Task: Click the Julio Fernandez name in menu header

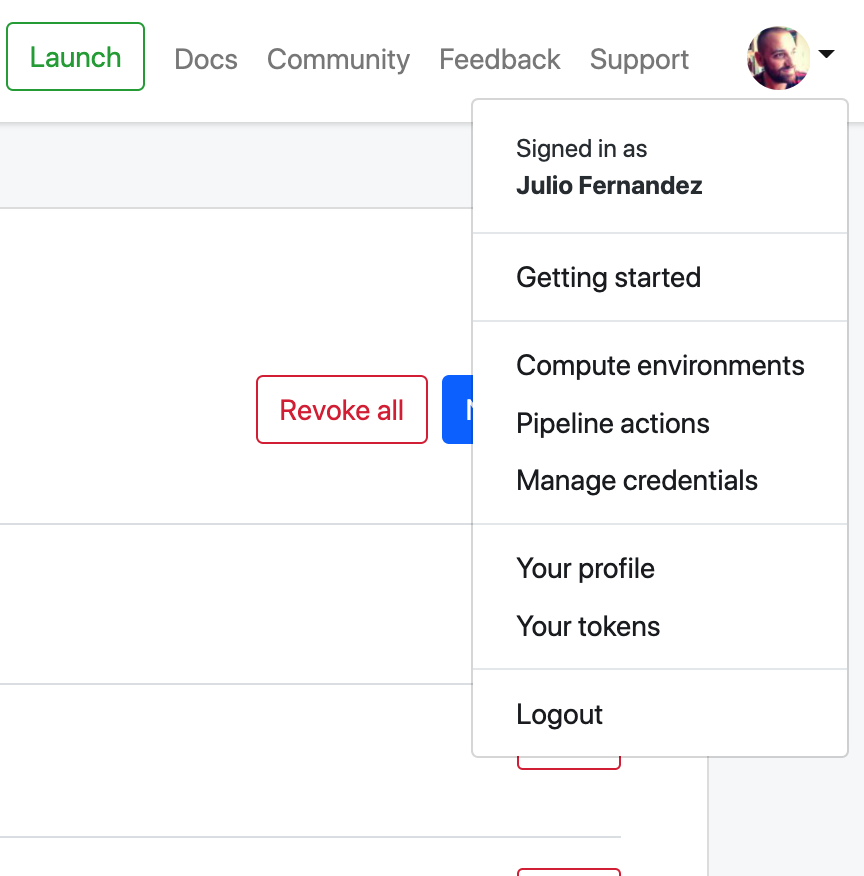Action: coord(609,185)
